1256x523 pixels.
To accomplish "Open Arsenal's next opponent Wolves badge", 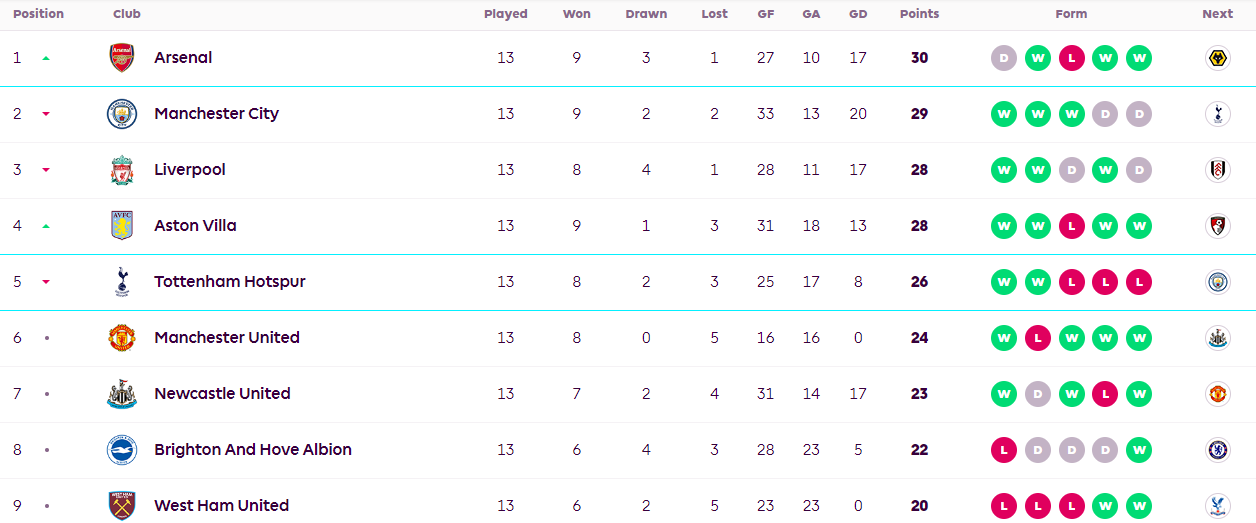I will click(x=1217, y=58).
